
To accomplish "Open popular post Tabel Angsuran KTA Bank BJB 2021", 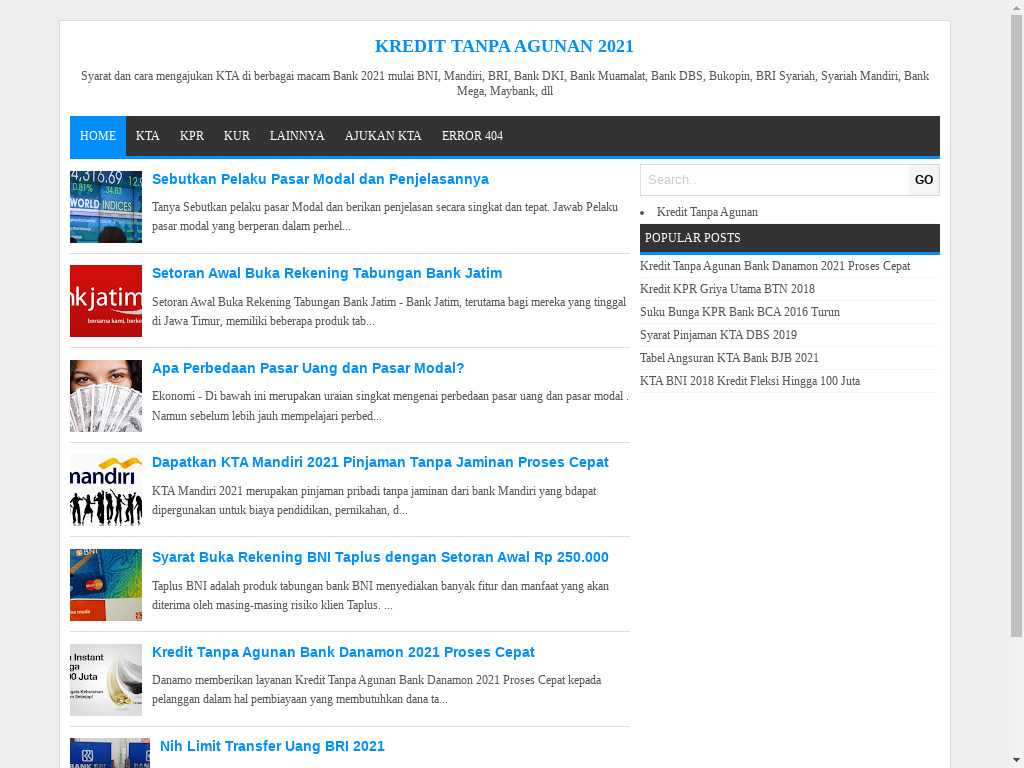I will point(729,358).
